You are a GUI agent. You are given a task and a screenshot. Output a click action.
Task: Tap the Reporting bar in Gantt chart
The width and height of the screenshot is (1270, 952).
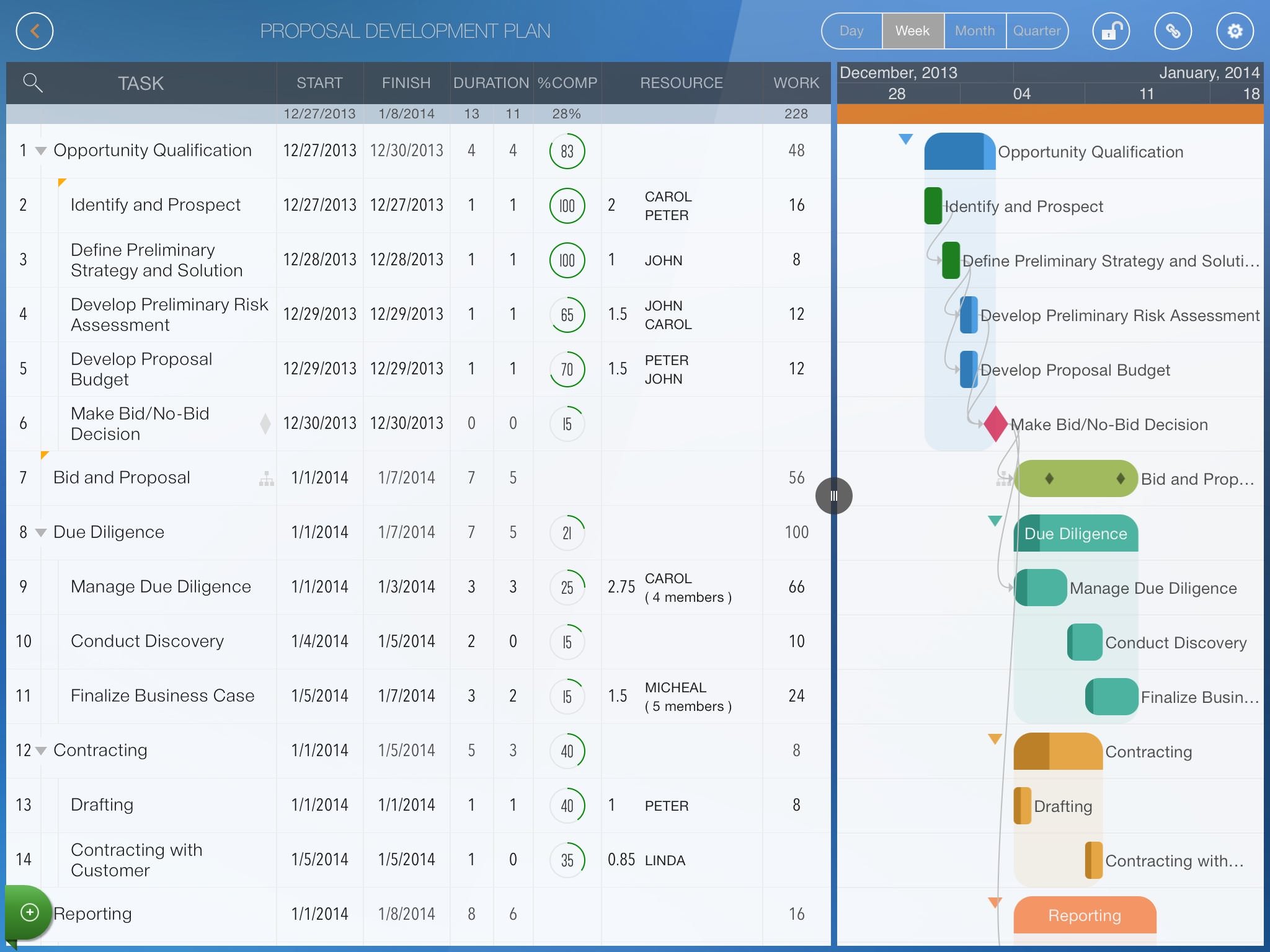[1084, 915]
